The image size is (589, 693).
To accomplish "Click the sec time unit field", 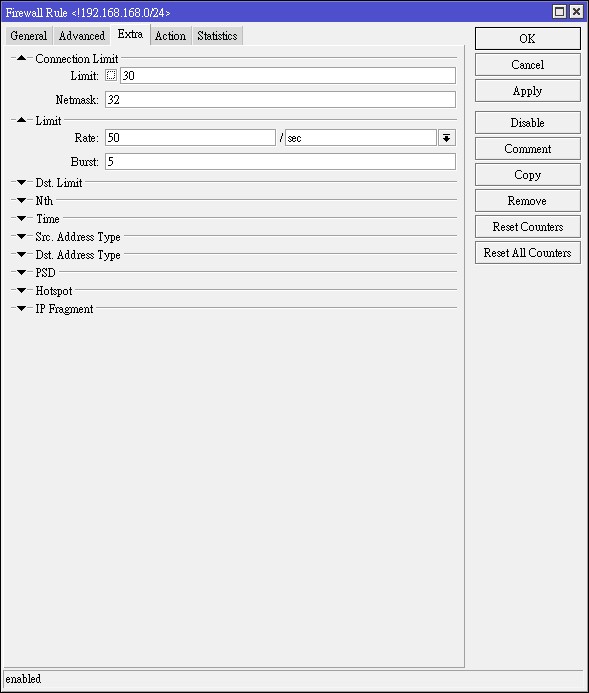I will point(361,138).
